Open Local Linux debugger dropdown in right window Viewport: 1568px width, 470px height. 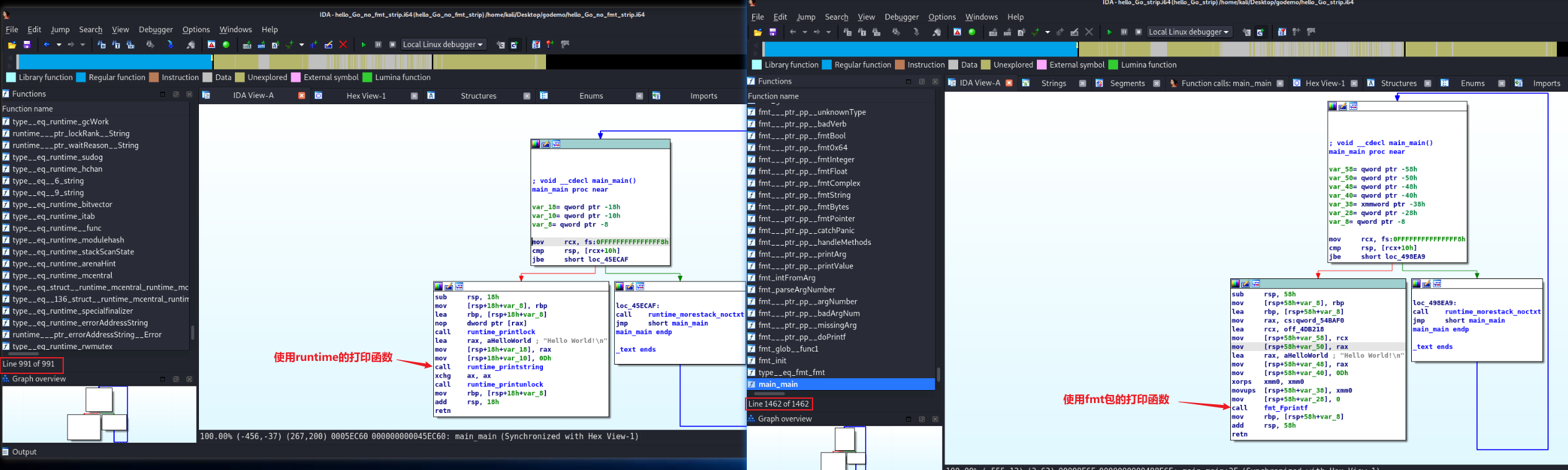tap(1189, 32)
